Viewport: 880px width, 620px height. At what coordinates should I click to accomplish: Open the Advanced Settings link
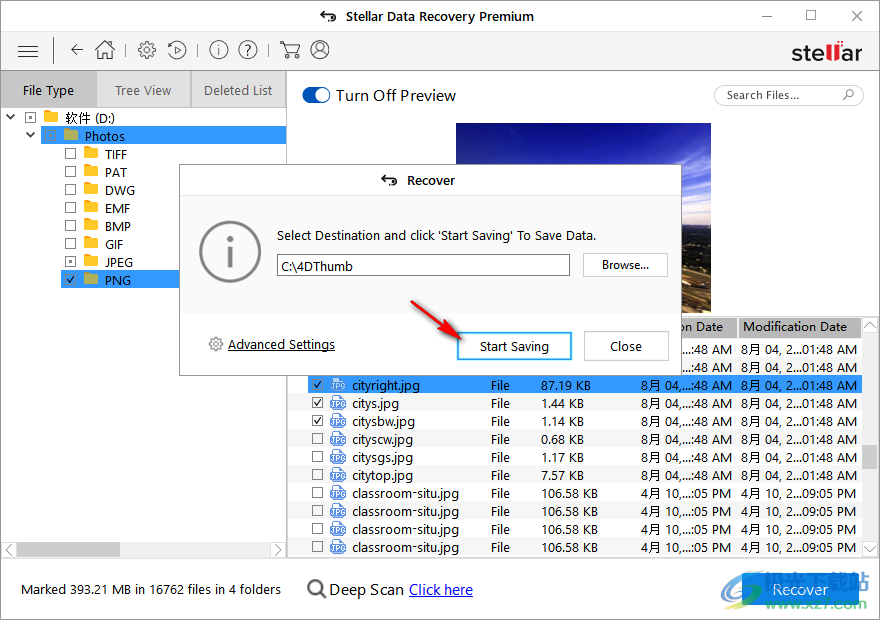tap(281, 344)
